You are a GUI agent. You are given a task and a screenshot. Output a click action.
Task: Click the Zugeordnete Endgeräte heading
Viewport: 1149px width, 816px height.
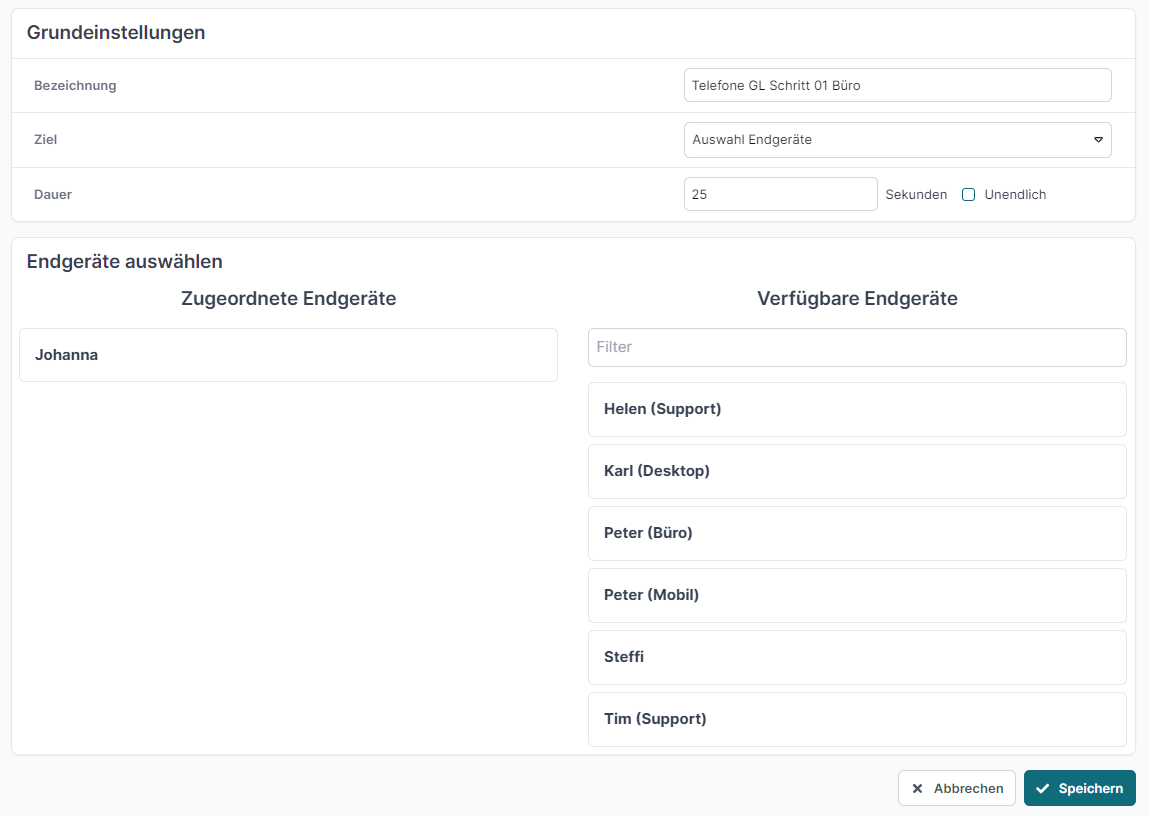coord(288,298)
